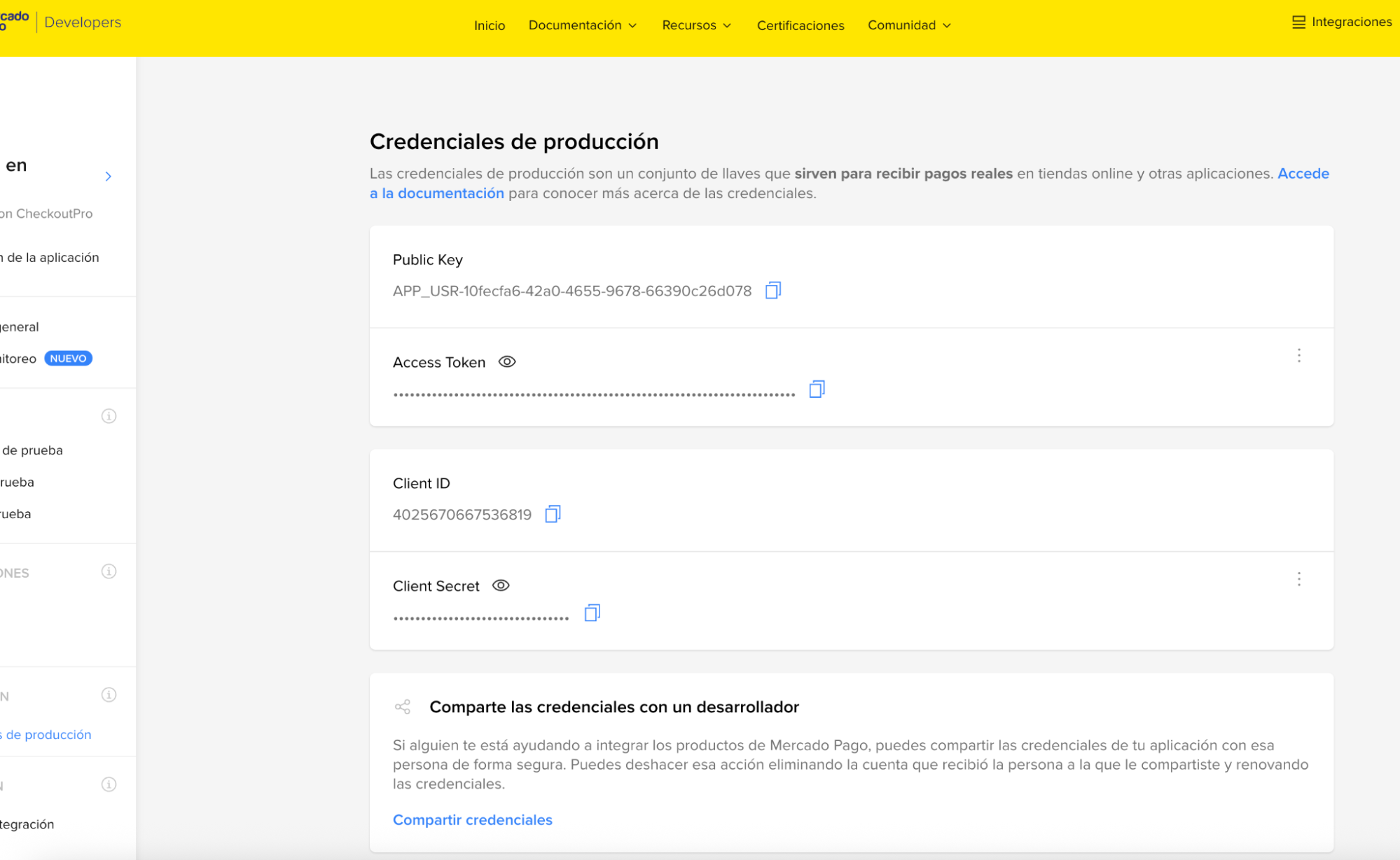Copy the Client ID number
This screenshot has width=1400, height=860.
(553, 514)
